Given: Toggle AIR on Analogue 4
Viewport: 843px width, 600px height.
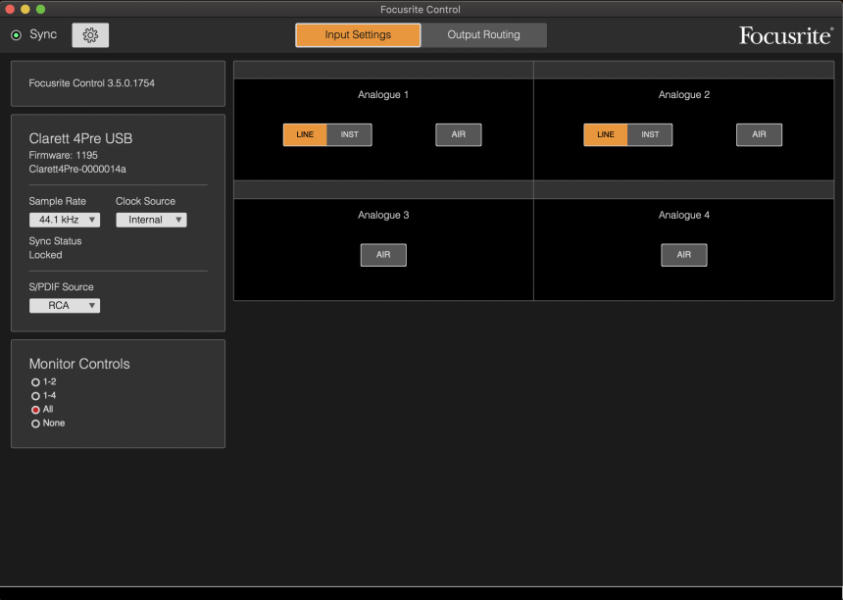Looking at the screenshot, I should tap(684, 255).
